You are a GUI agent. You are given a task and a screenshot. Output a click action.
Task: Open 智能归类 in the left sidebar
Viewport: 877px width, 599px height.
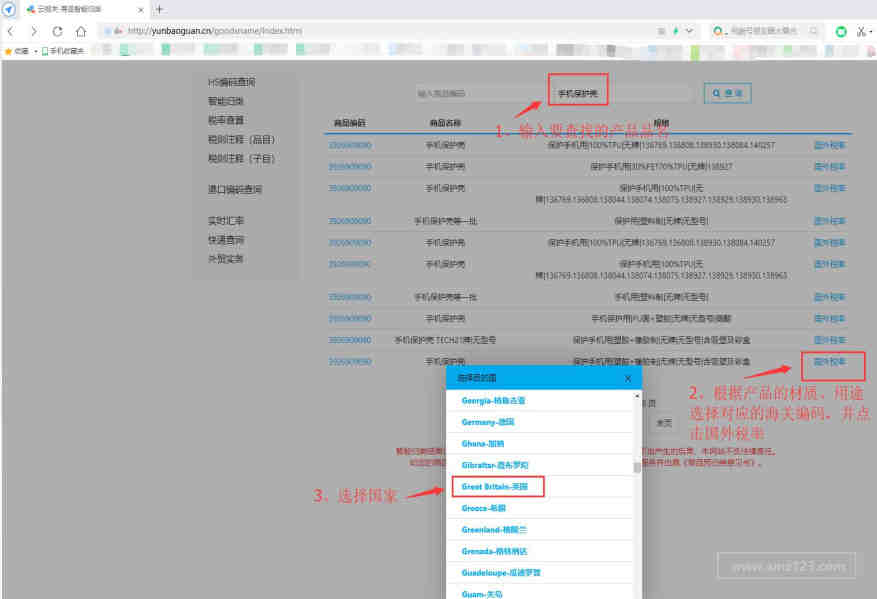pyautogui.click(x=226, y=101)
